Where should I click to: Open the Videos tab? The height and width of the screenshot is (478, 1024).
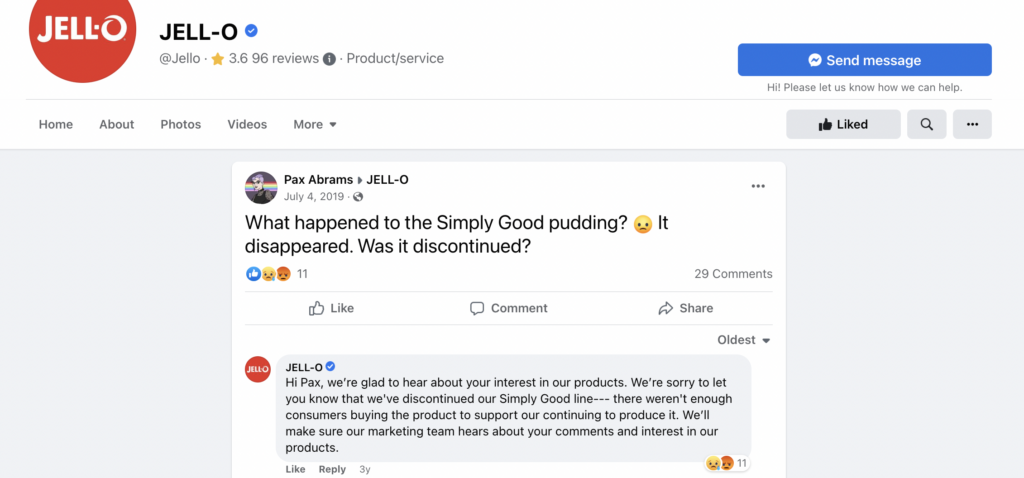(x=247, y=125)
